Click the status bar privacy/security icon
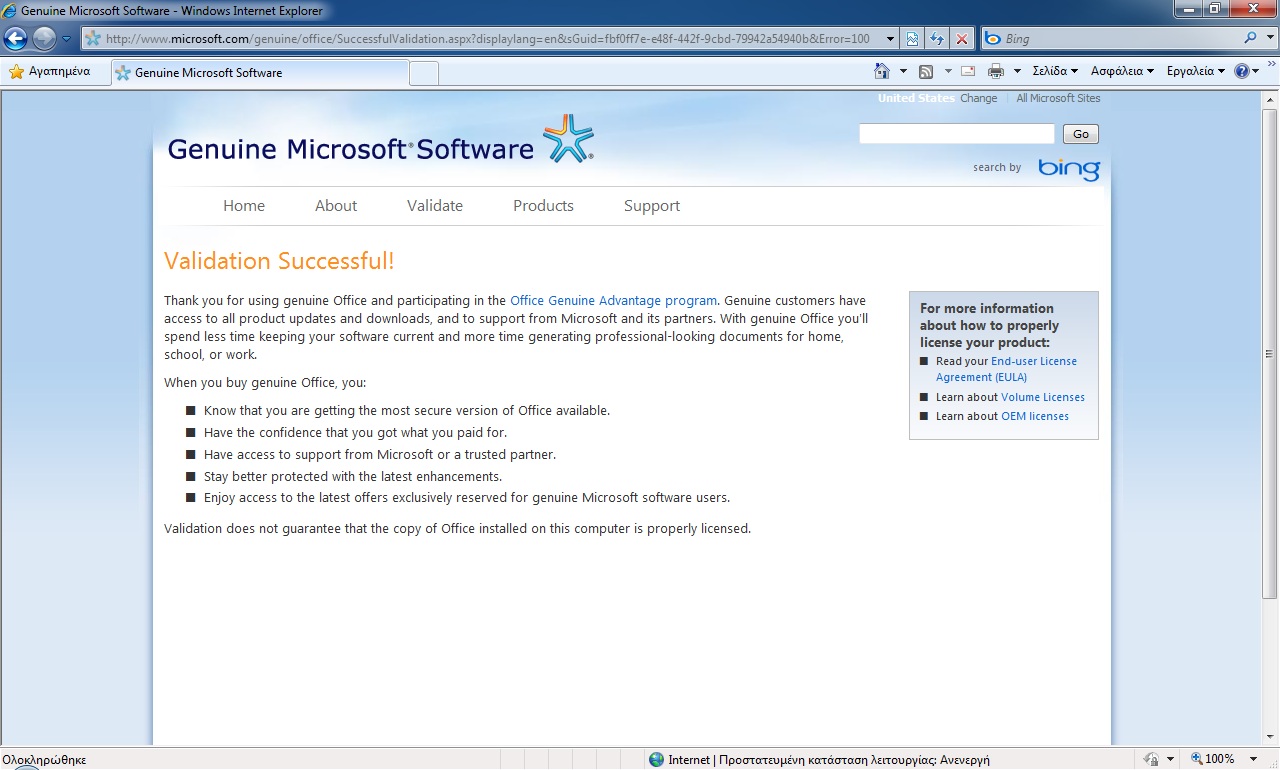Viewport: 1280px width, 770px height. click(1152, 760)
